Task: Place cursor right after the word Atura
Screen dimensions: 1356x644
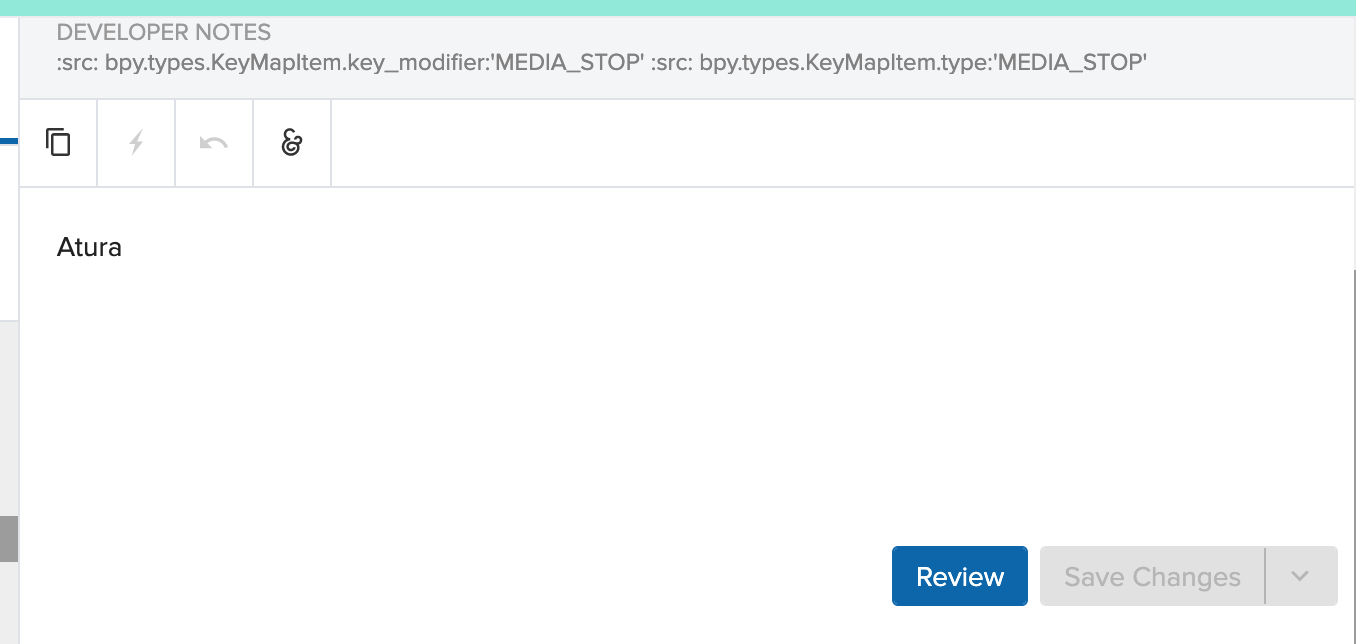Action: 123,247
